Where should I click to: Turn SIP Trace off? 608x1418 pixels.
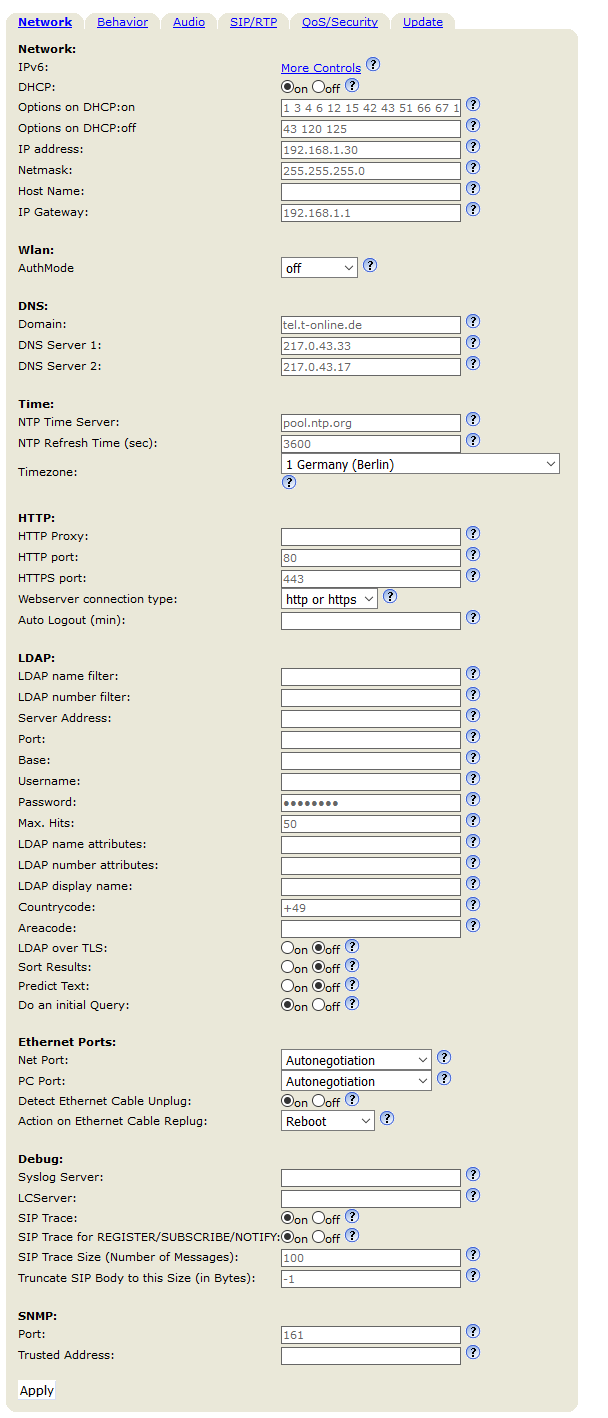pos(319,1218)
